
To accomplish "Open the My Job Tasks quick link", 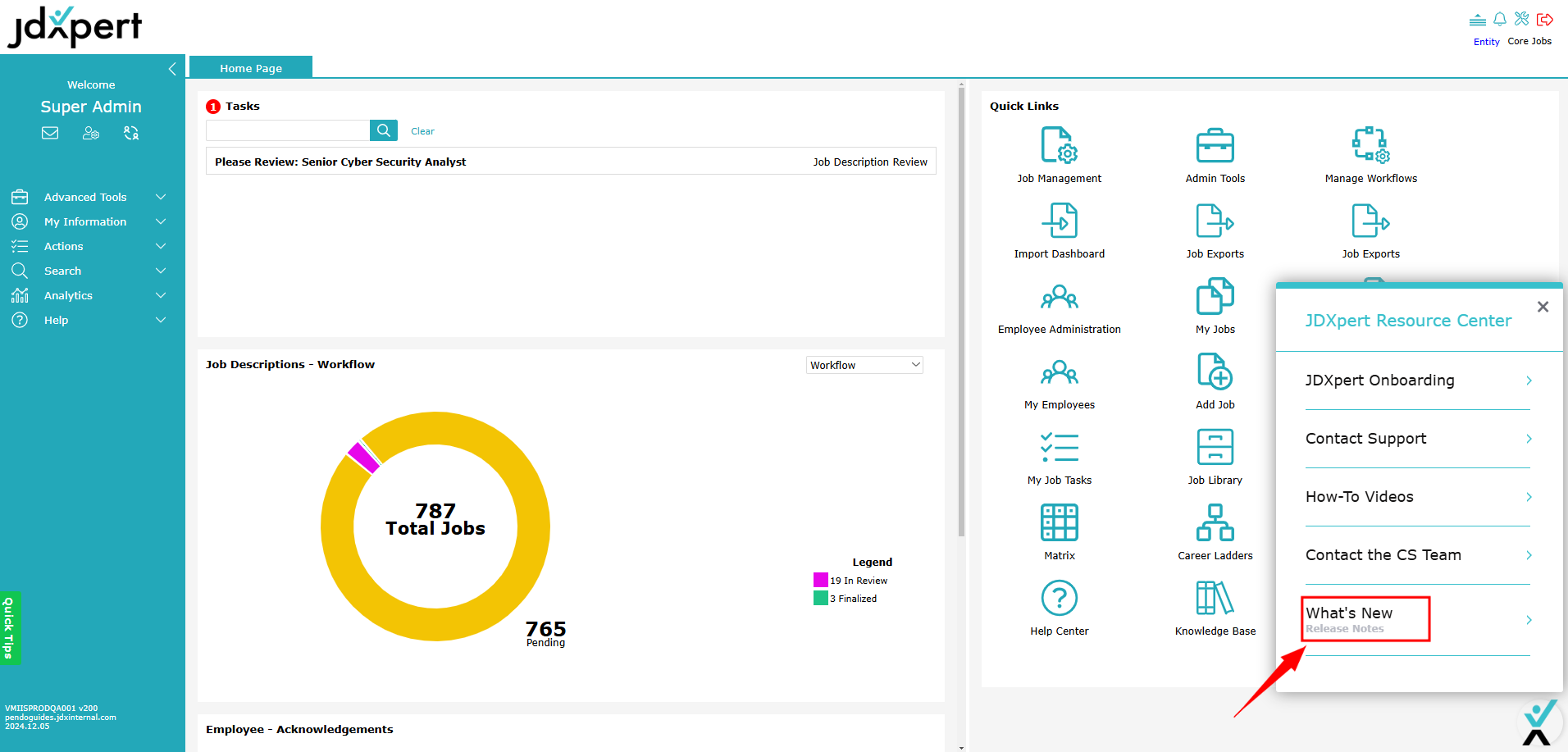I will pos(1060,457).
